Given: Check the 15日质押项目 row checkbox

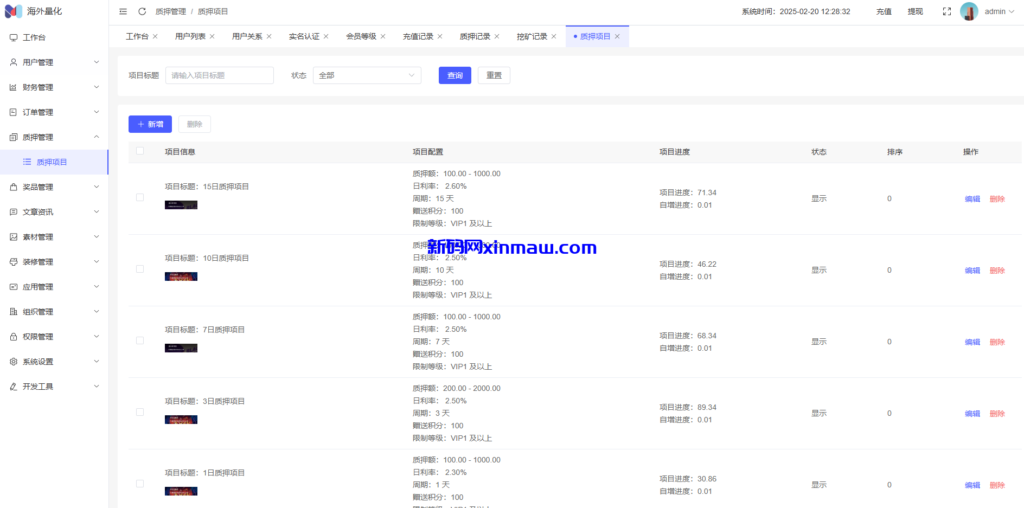Looking at the screenshot, I should coord(140,198).
